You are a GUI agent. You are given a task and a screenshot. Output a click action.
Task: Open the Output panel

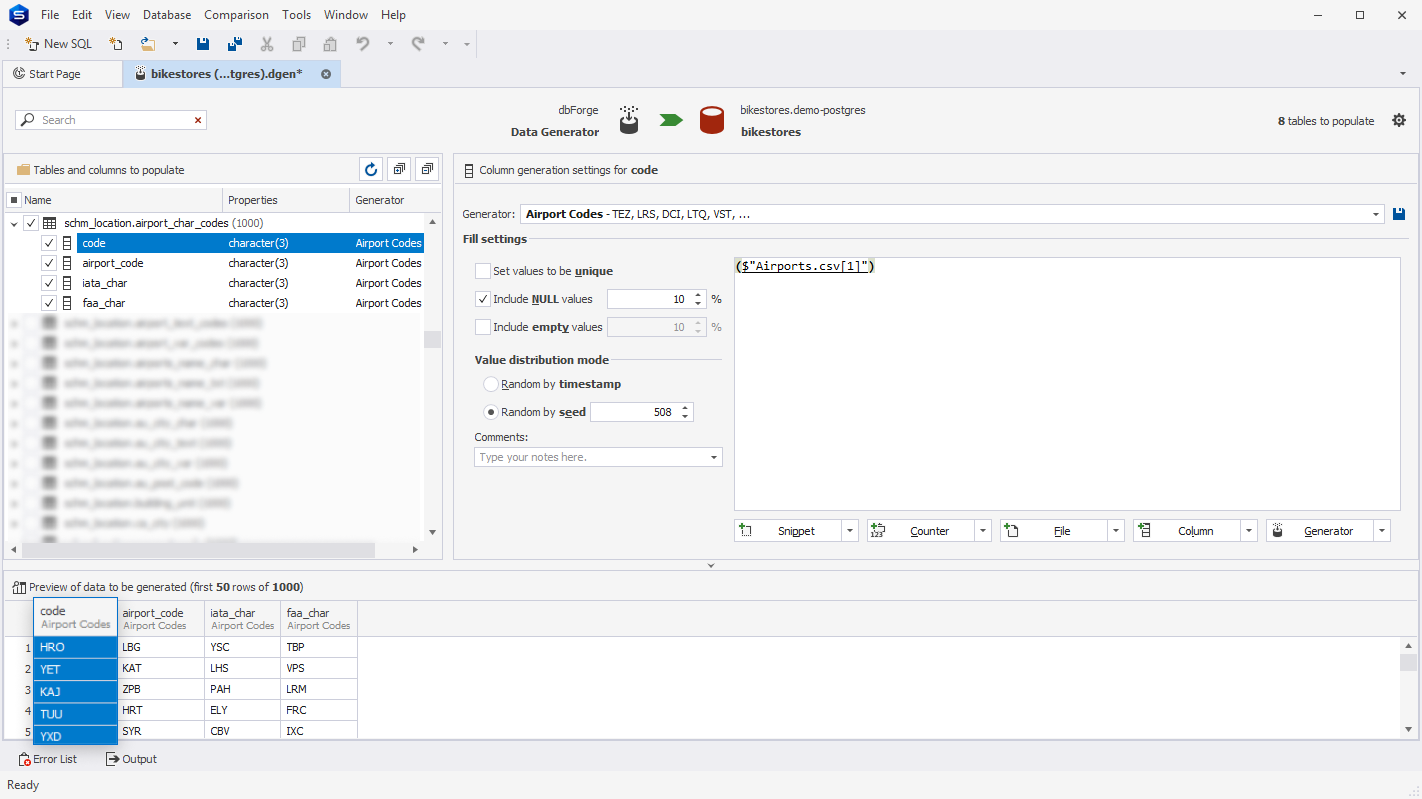(131, 759)
